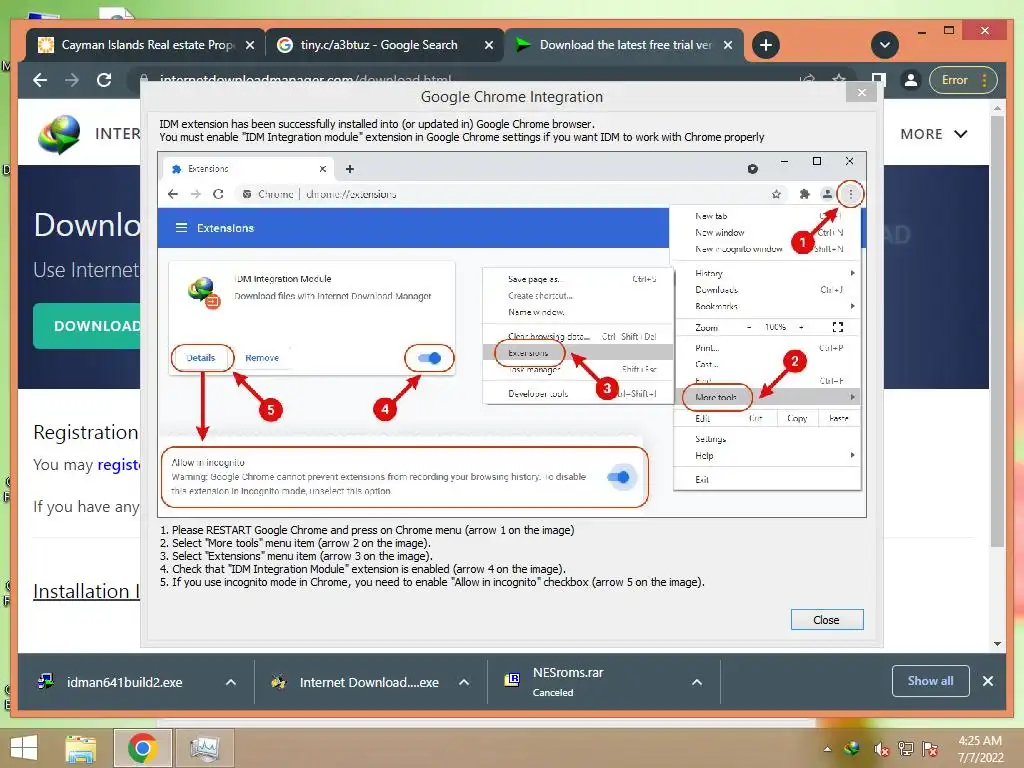Click instruction text '2. Select "More tools" menu item'
This screenshot has height=768, width=1024.
[295, 543]
